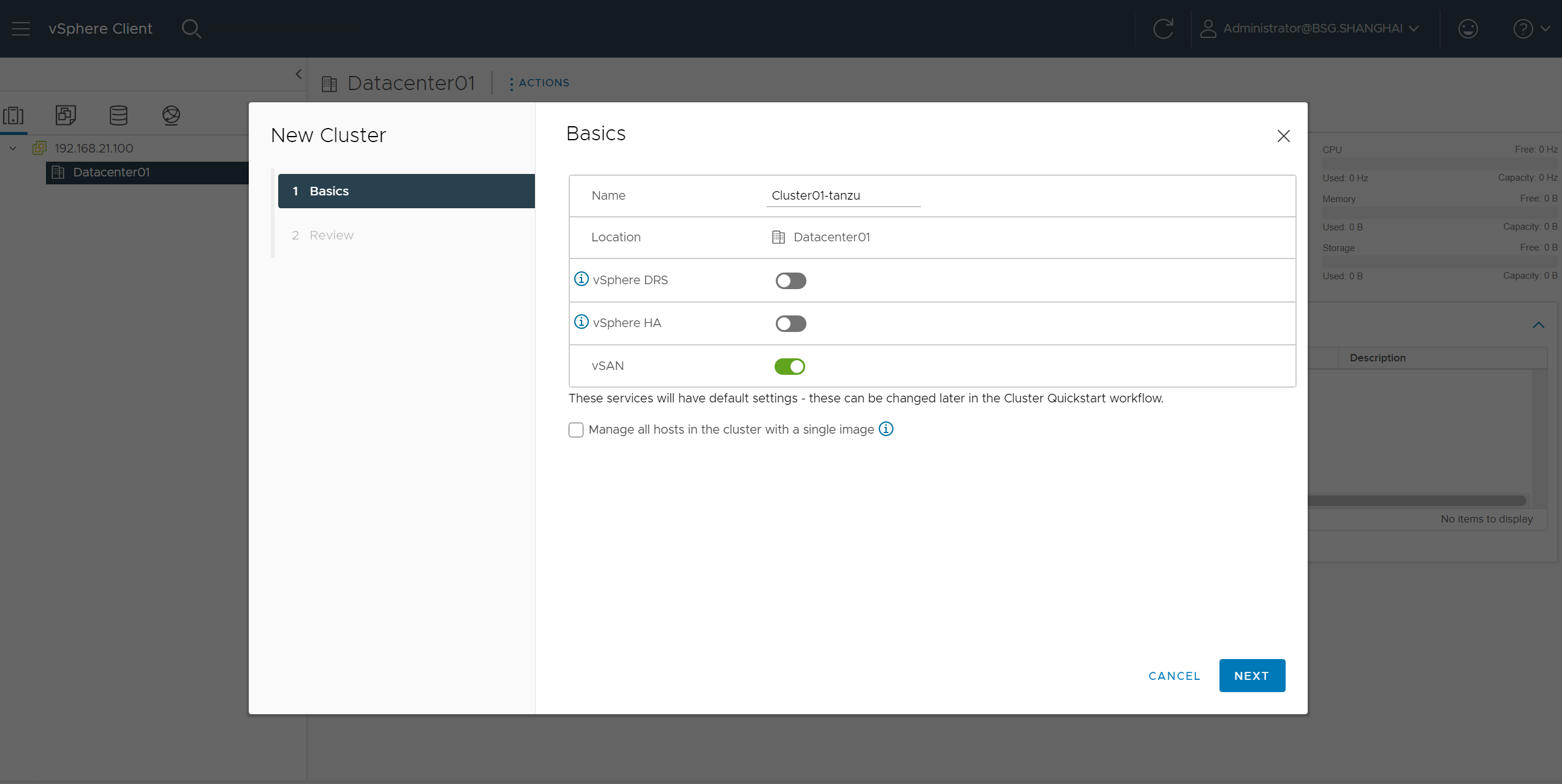
Task: Show vSphere HA information tooltip
Action: coord(582,322)
